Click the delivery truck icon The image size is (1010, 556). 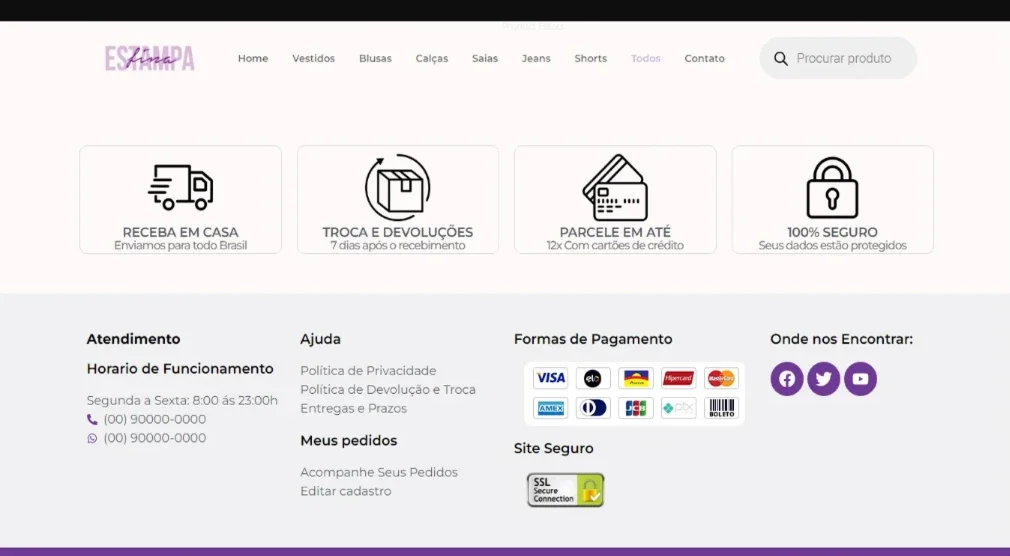tap(180, 187)
